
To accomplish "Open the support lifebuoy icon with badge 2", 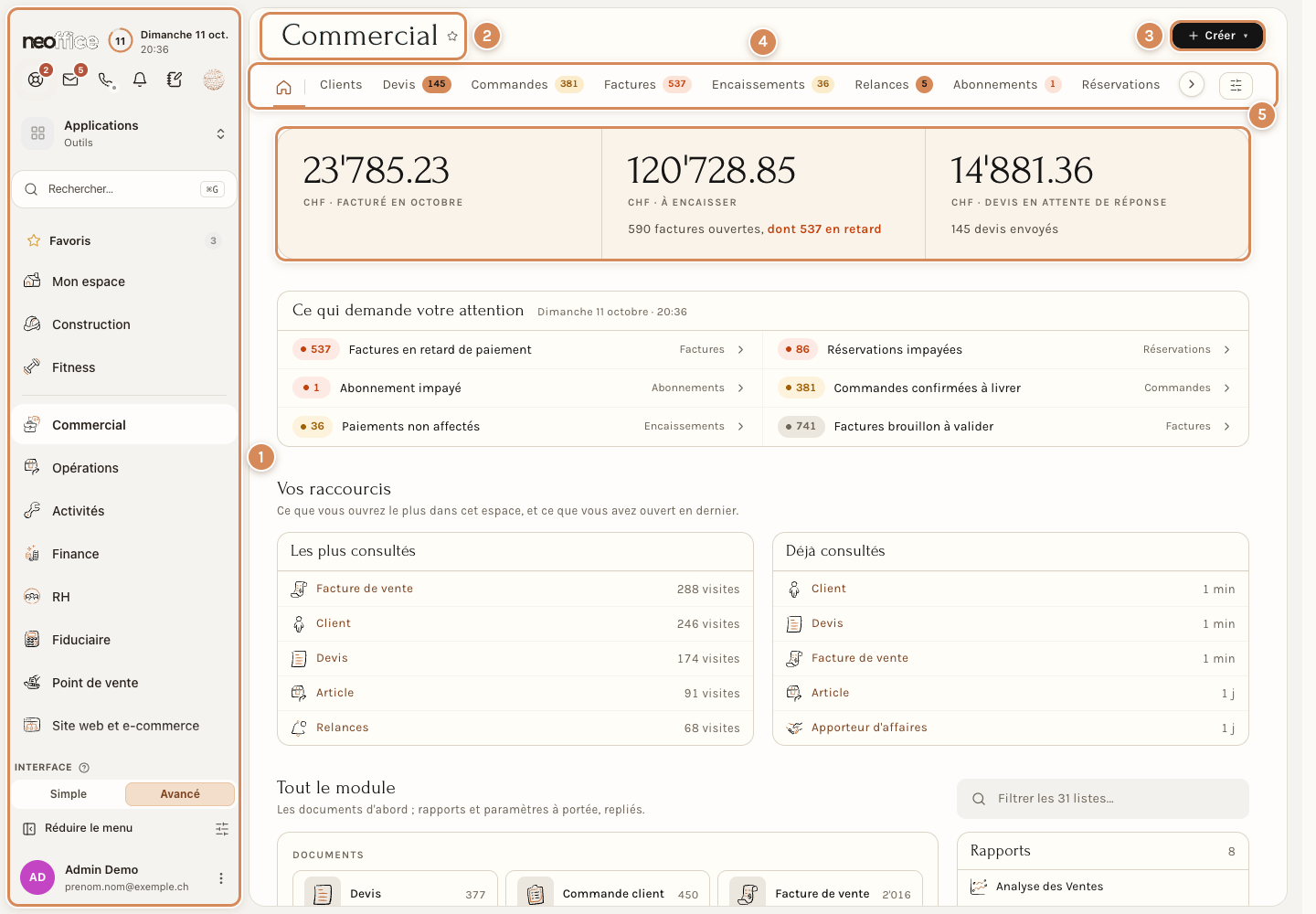I will click(36, 80).
